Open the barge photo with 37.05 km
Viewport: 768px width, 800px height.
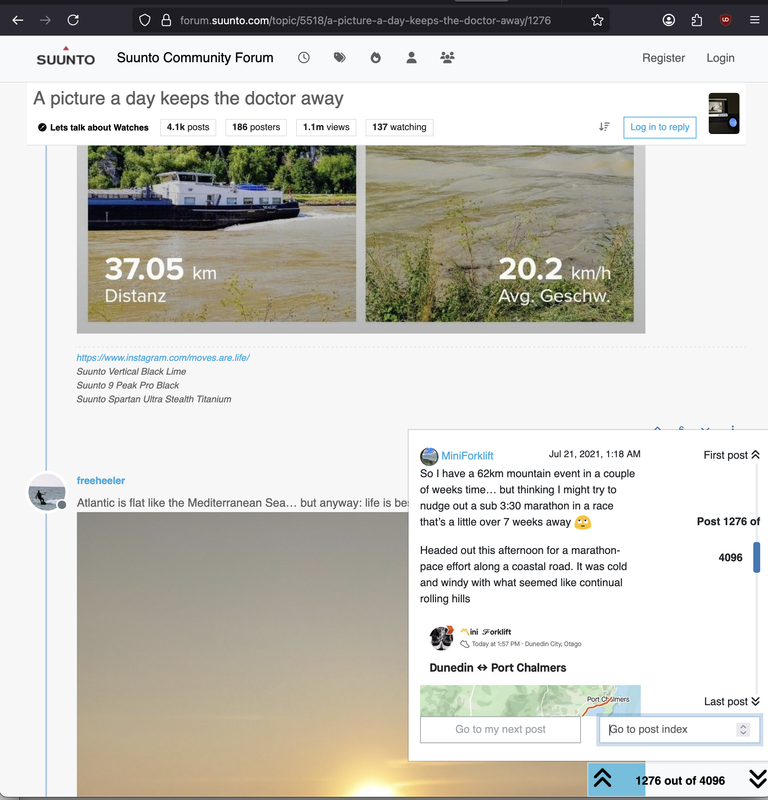[222, 233]
